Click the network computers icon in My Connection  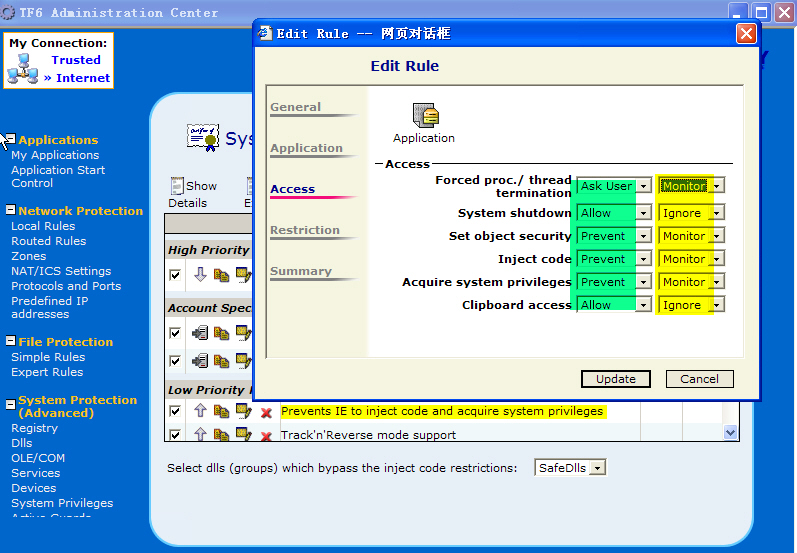click(x=23, y=69)
